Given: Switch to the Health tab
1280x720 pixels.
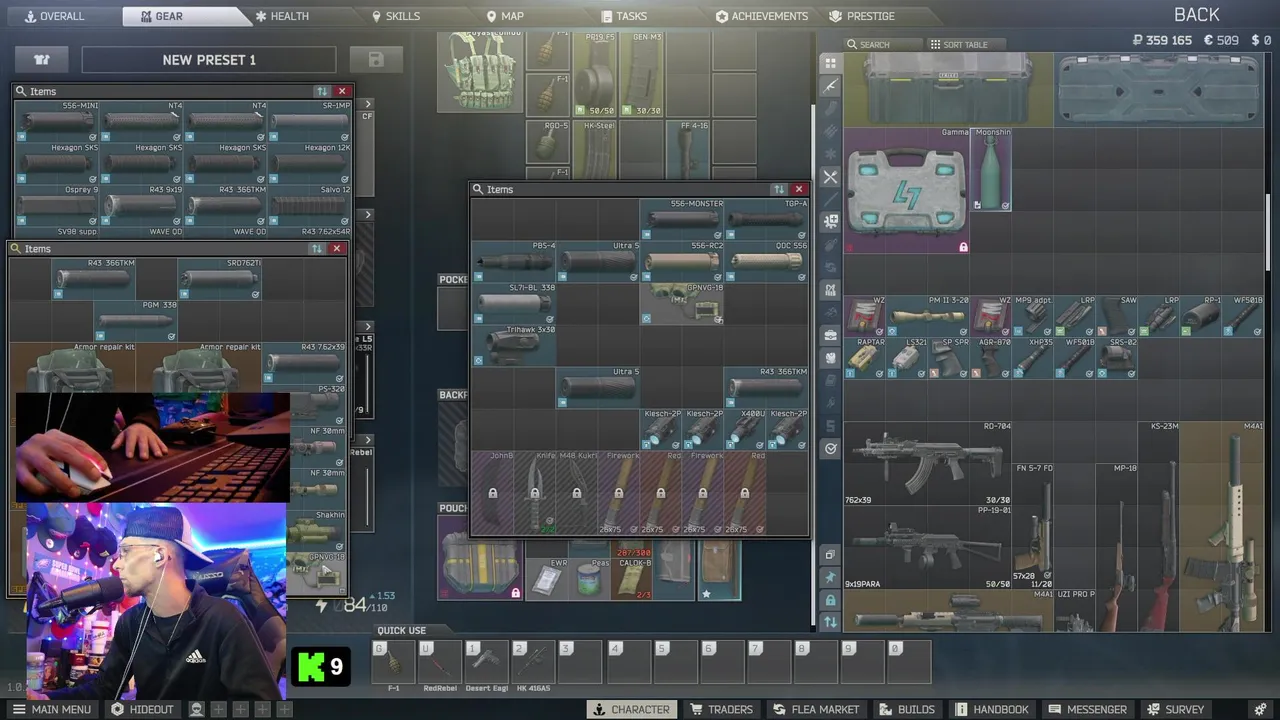Looking at the screenshot, I should pos(282,16).
